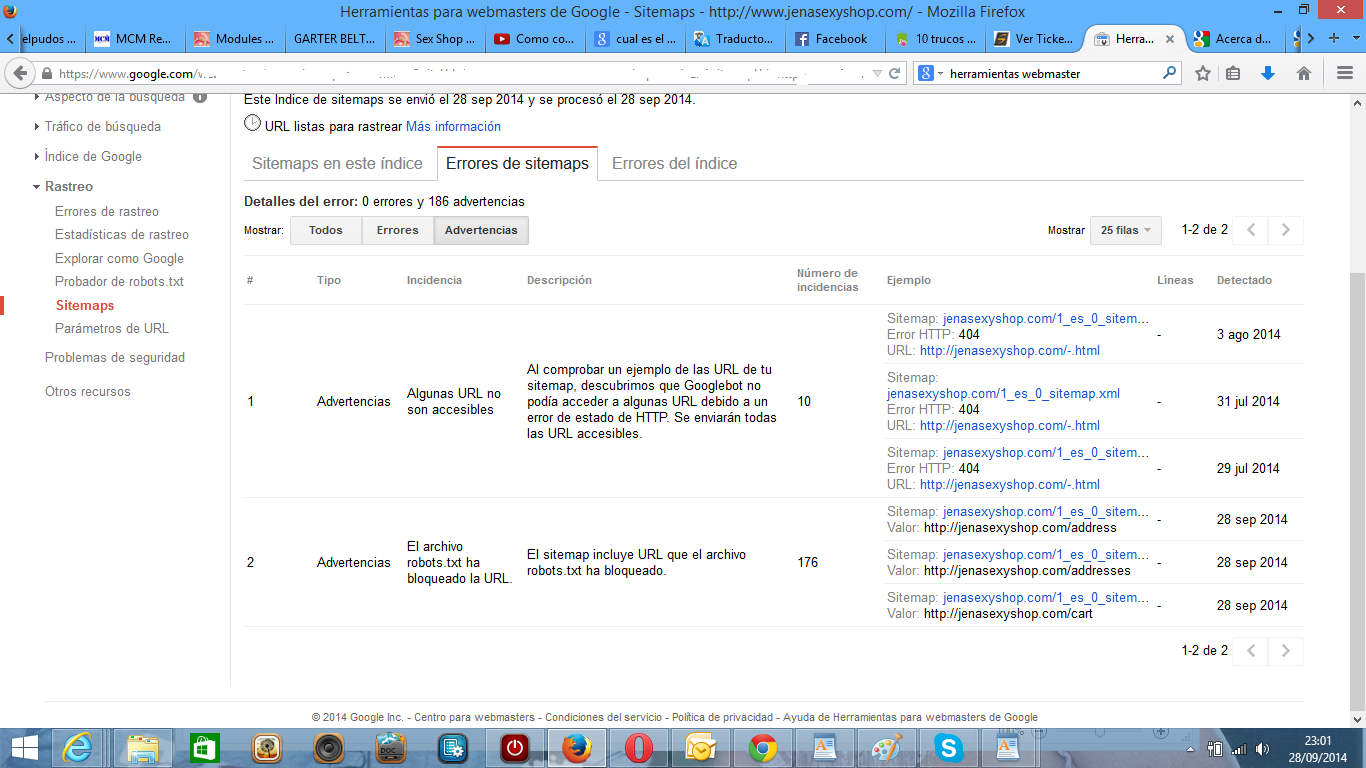The height and width of the screenshot is (768, 1366).
Task: Open the Política de privacidad footer link
Action: coord(722,717)
